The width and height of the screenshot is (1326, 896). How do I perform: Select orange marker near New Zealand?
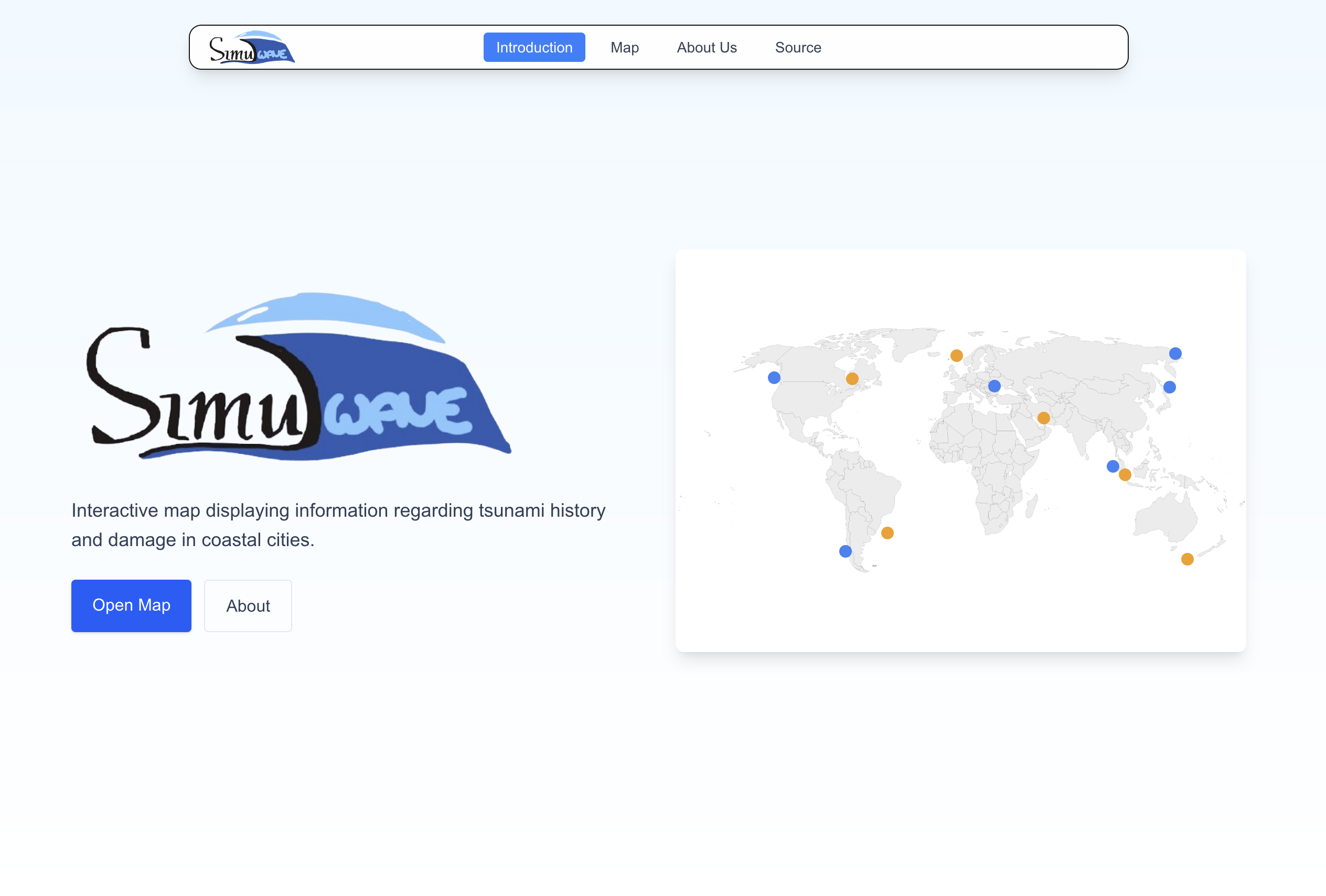point(1187,559)
